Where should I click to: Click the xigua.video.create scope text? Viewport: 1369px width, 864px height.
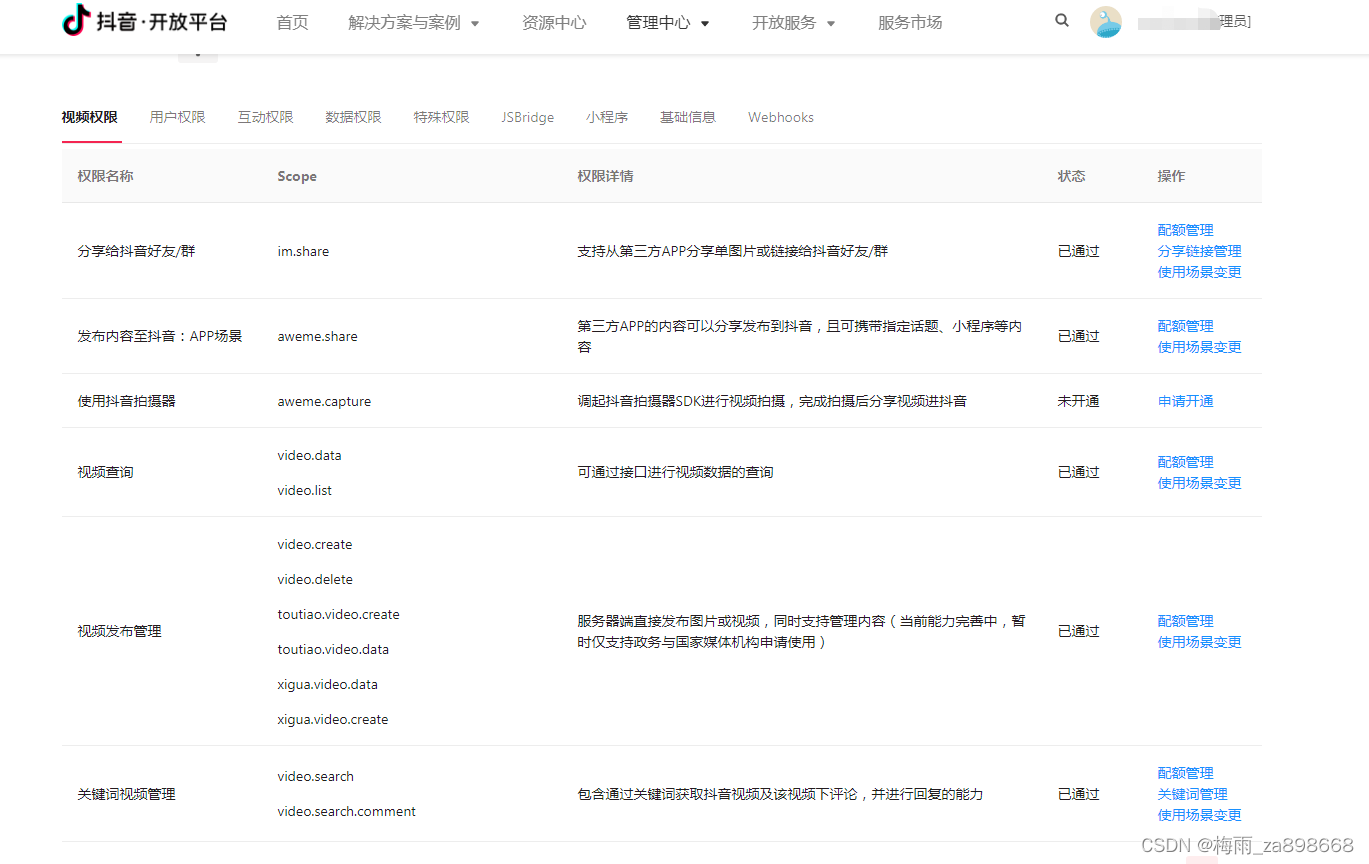coord(332,719)
